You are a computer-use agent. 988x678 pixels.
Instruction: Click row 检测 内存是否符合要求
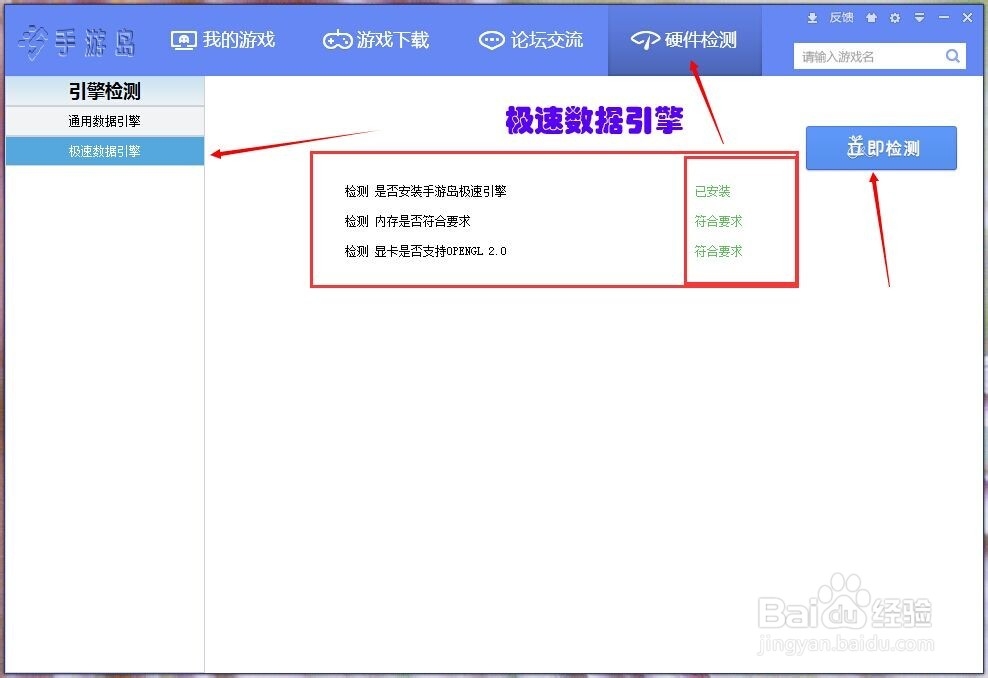(x=408, y=221)
